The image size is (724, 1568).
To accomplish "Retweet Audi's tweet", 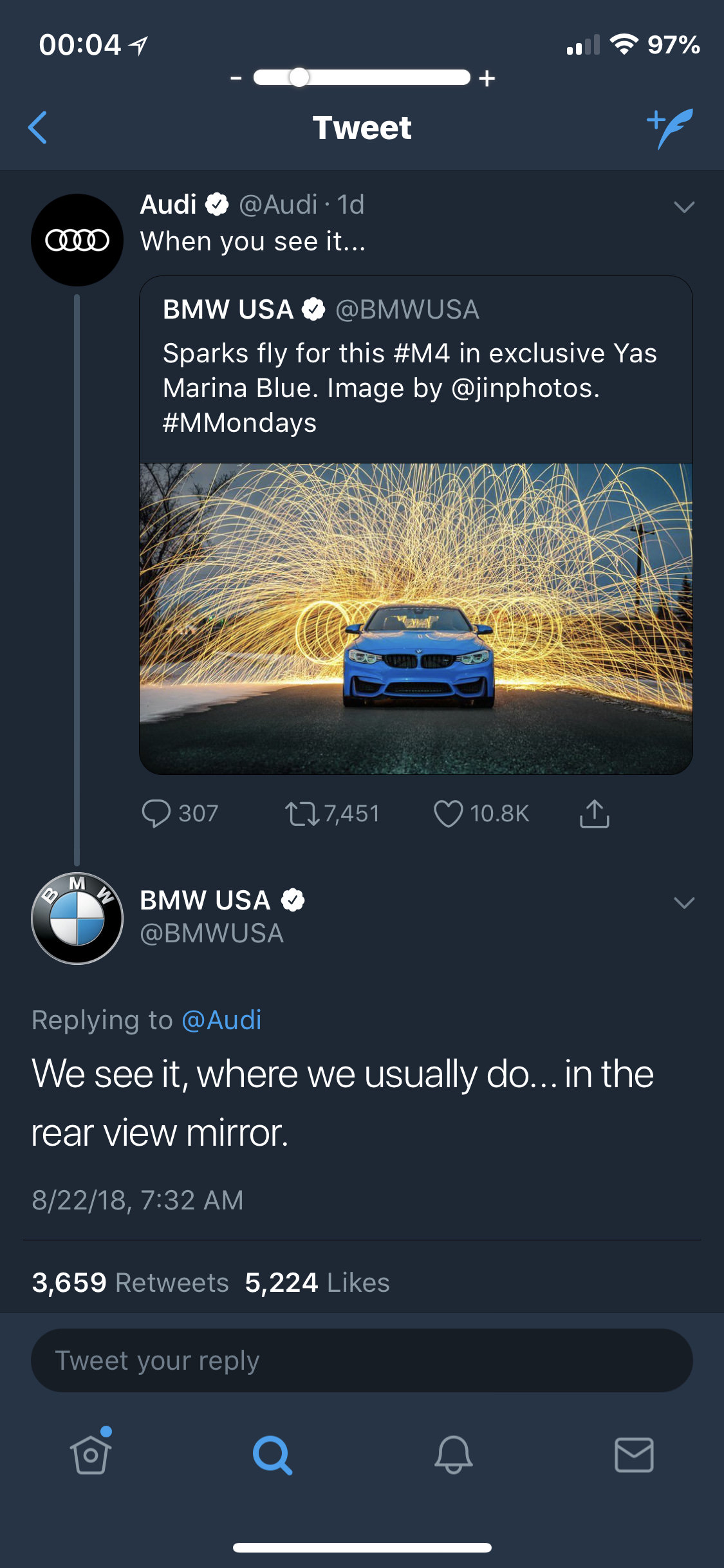I will point(302,813).
